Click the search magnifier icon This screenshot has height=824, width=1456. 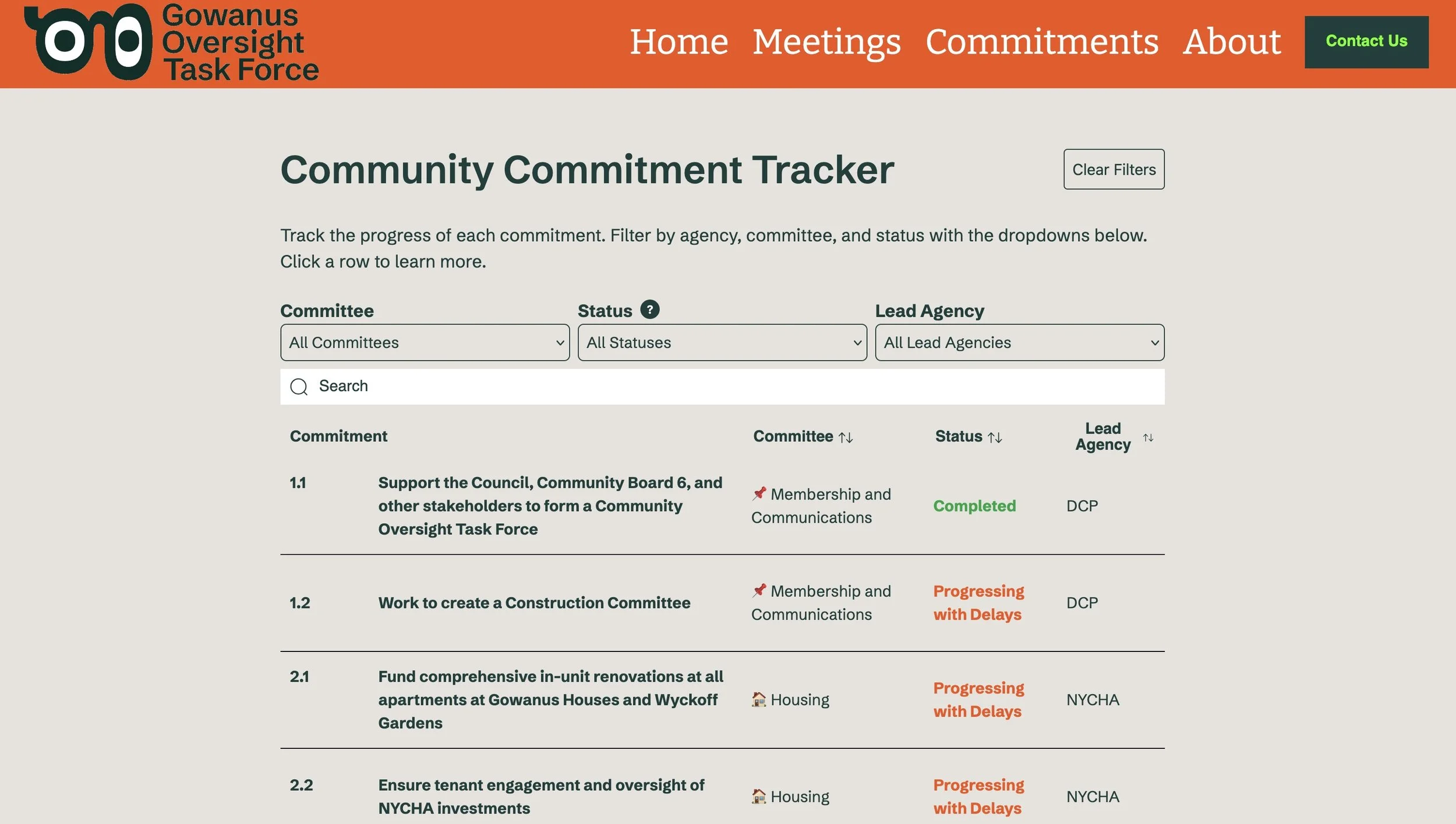pos(299,386)
